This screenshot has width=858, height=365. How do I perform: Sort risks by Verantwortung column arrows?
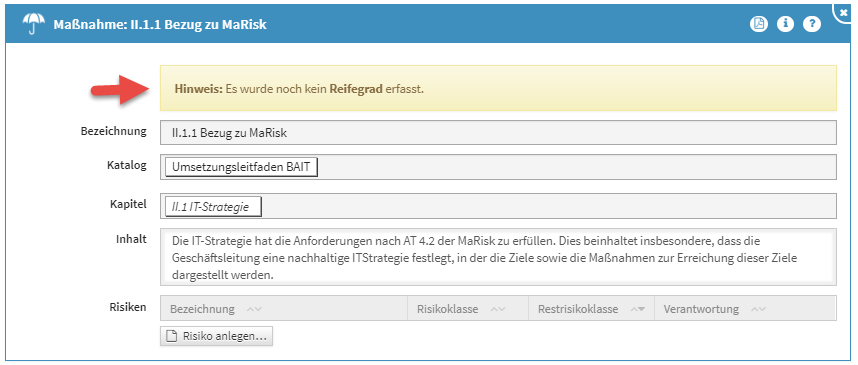pos(758,309)
